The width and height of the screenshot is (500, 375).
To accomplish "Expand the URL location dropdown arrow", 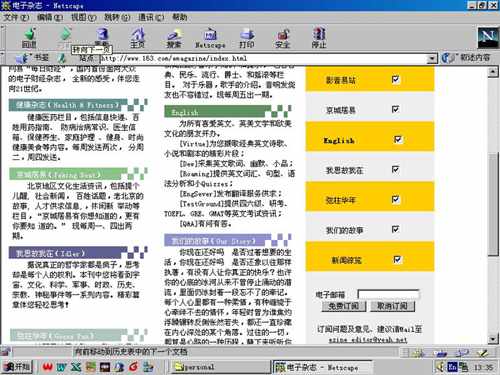I will (432, 59).
